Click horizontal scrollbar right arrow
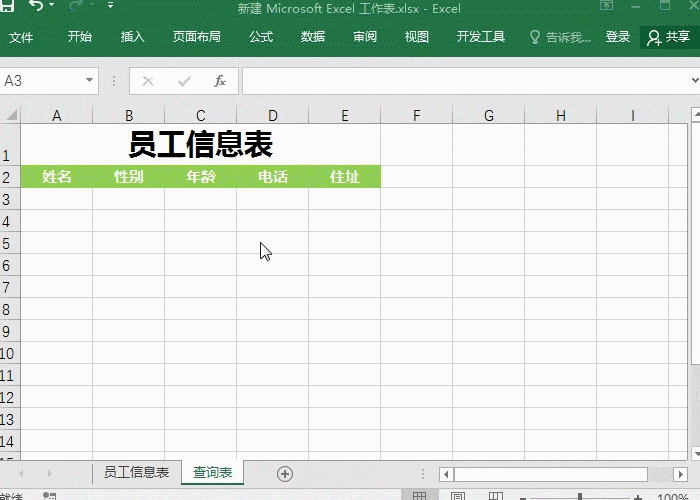 [680, 474]
